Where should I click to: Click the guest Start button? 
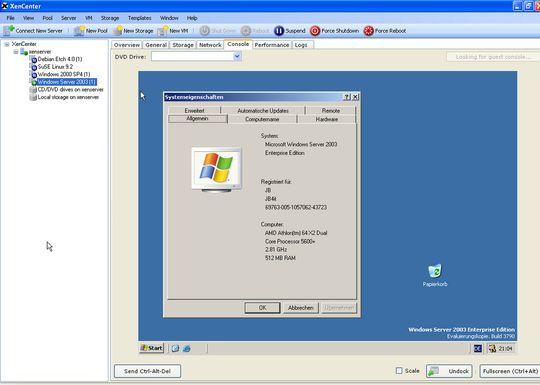click(152, 348)
